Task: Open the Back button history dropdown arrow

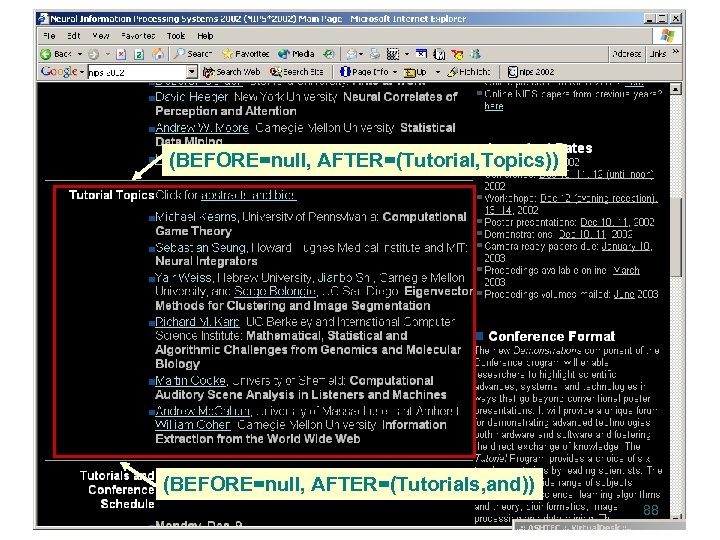Action: 80,54
